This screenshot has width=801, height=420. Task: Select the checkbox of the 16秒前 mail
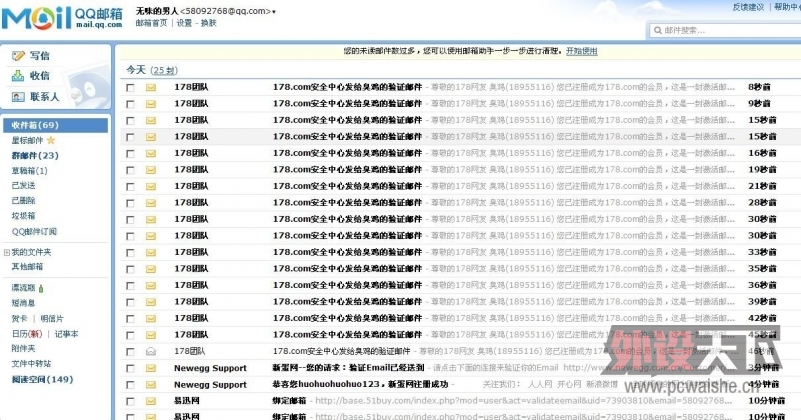pos(130,154)
